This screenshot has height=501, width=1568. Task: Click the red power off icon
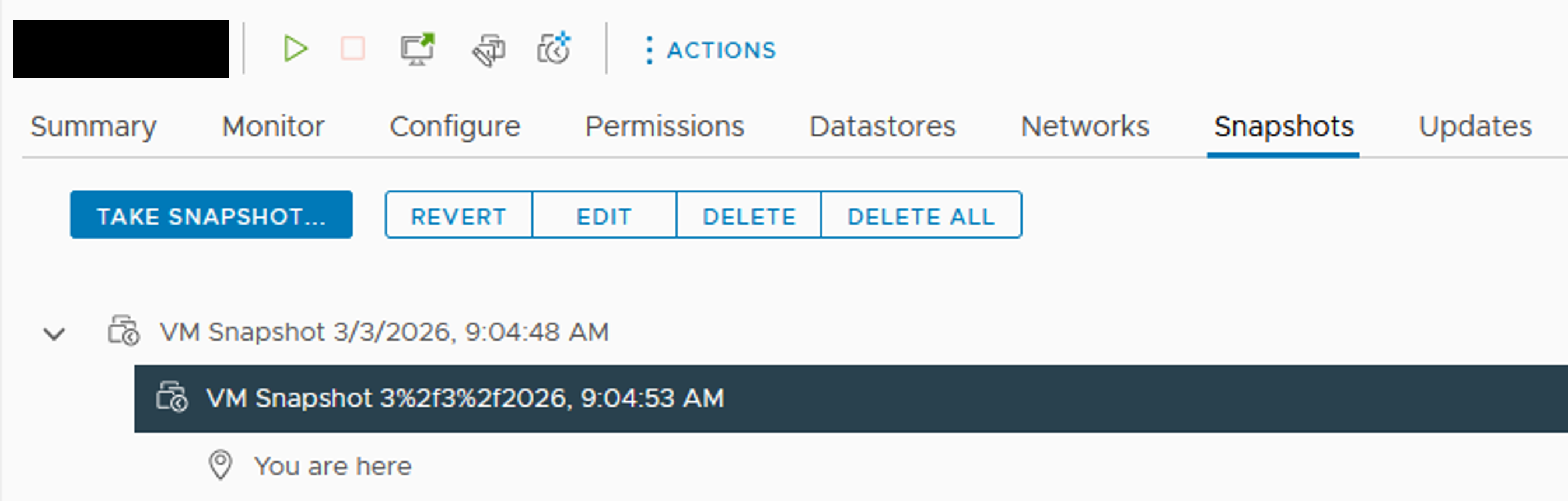pos(352,48)
